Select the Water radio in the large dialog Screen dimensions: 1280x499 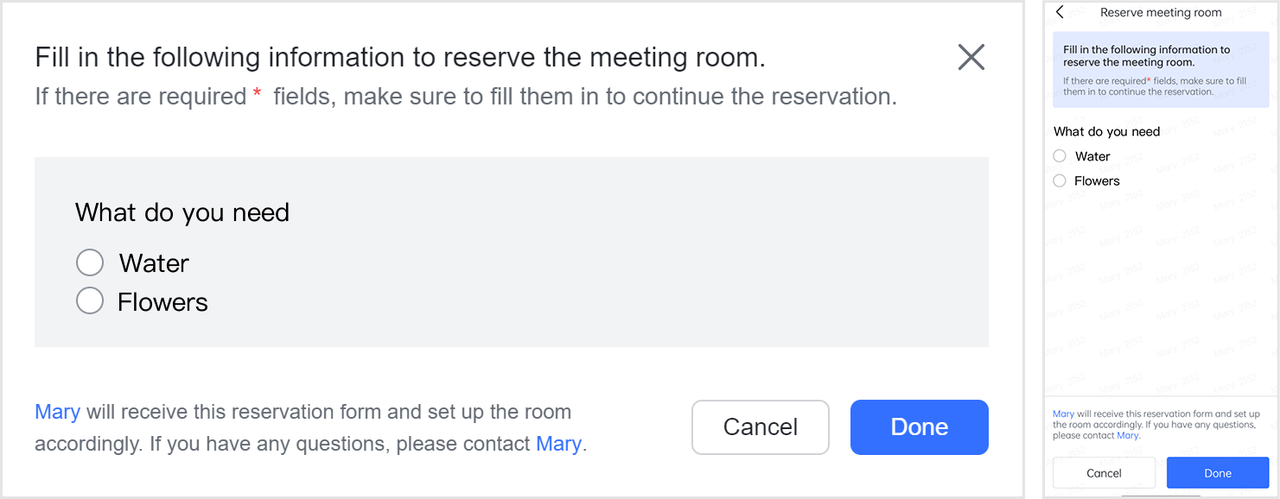90,263
